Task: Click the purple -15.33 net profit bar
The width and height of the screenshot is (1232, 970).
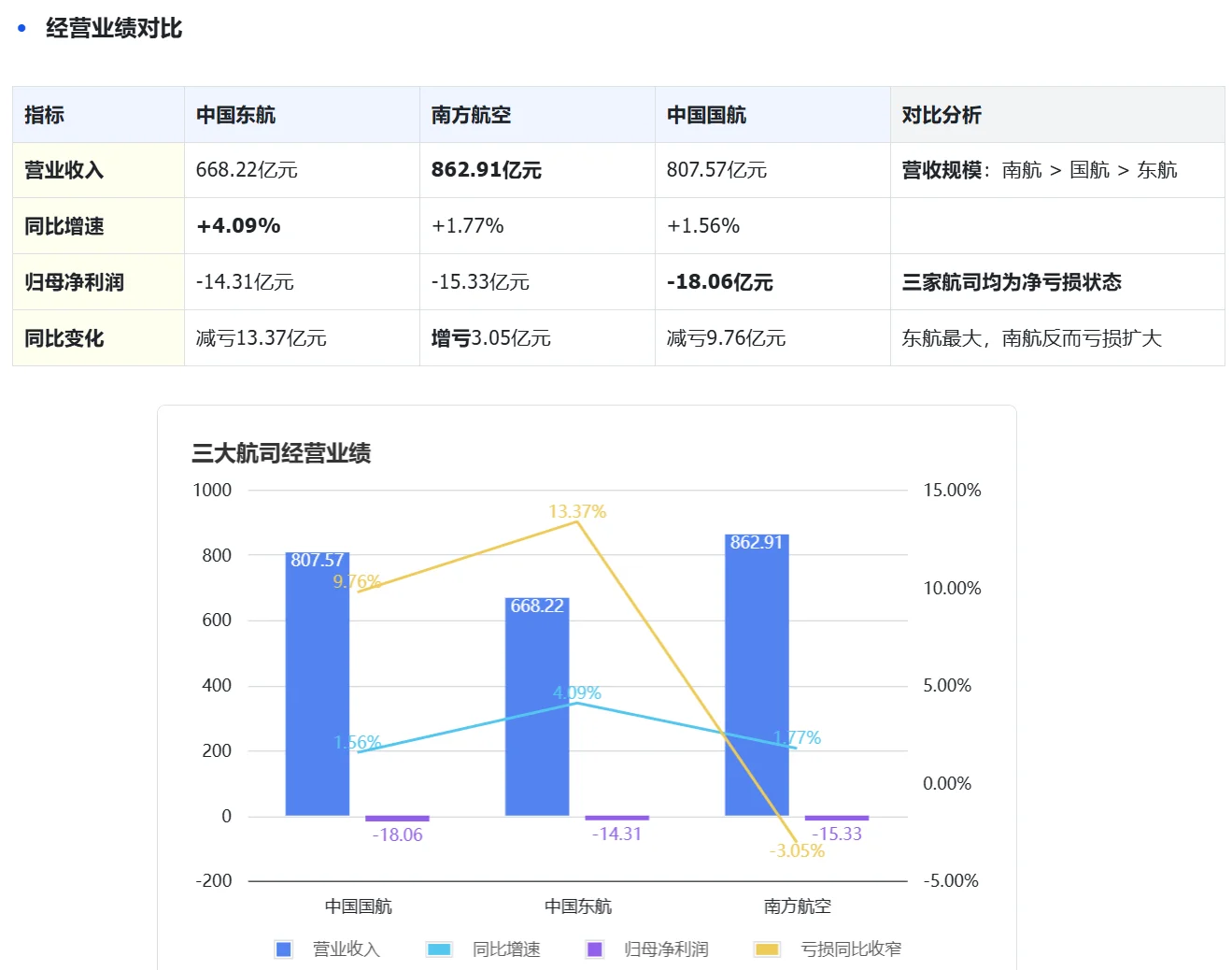Action: pos(836,818)
